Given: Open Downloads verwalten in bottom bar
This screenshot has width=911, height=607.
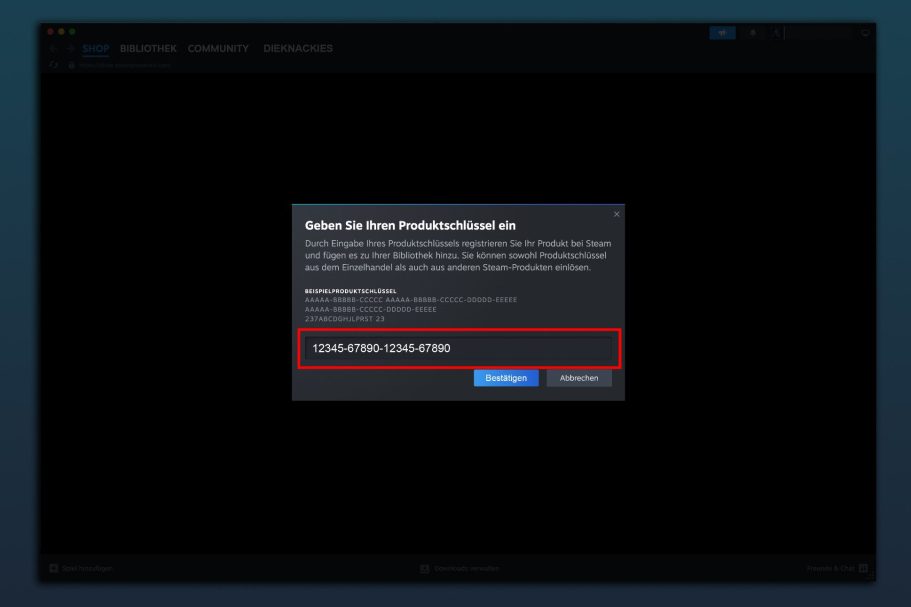Looking at the screenshot, I should tap(467, 569).
